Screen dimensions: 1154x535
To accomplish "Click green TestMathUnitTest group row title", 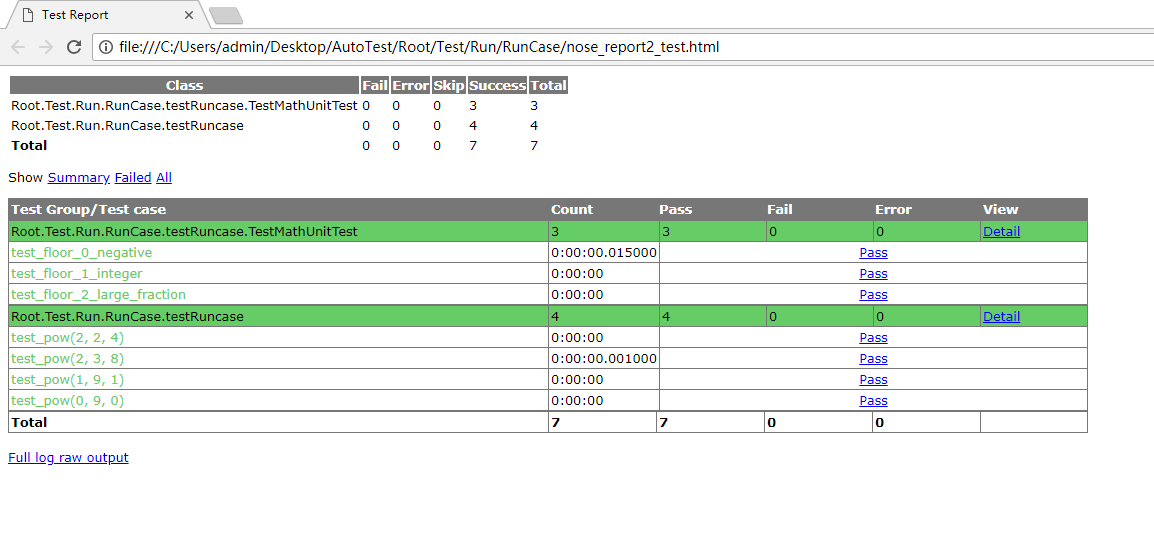I will [184, 232].
